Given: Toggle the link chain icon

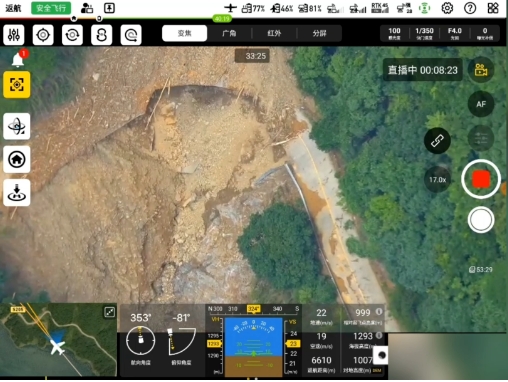Looking at the screenshot, I should click(x=437, y=141).
